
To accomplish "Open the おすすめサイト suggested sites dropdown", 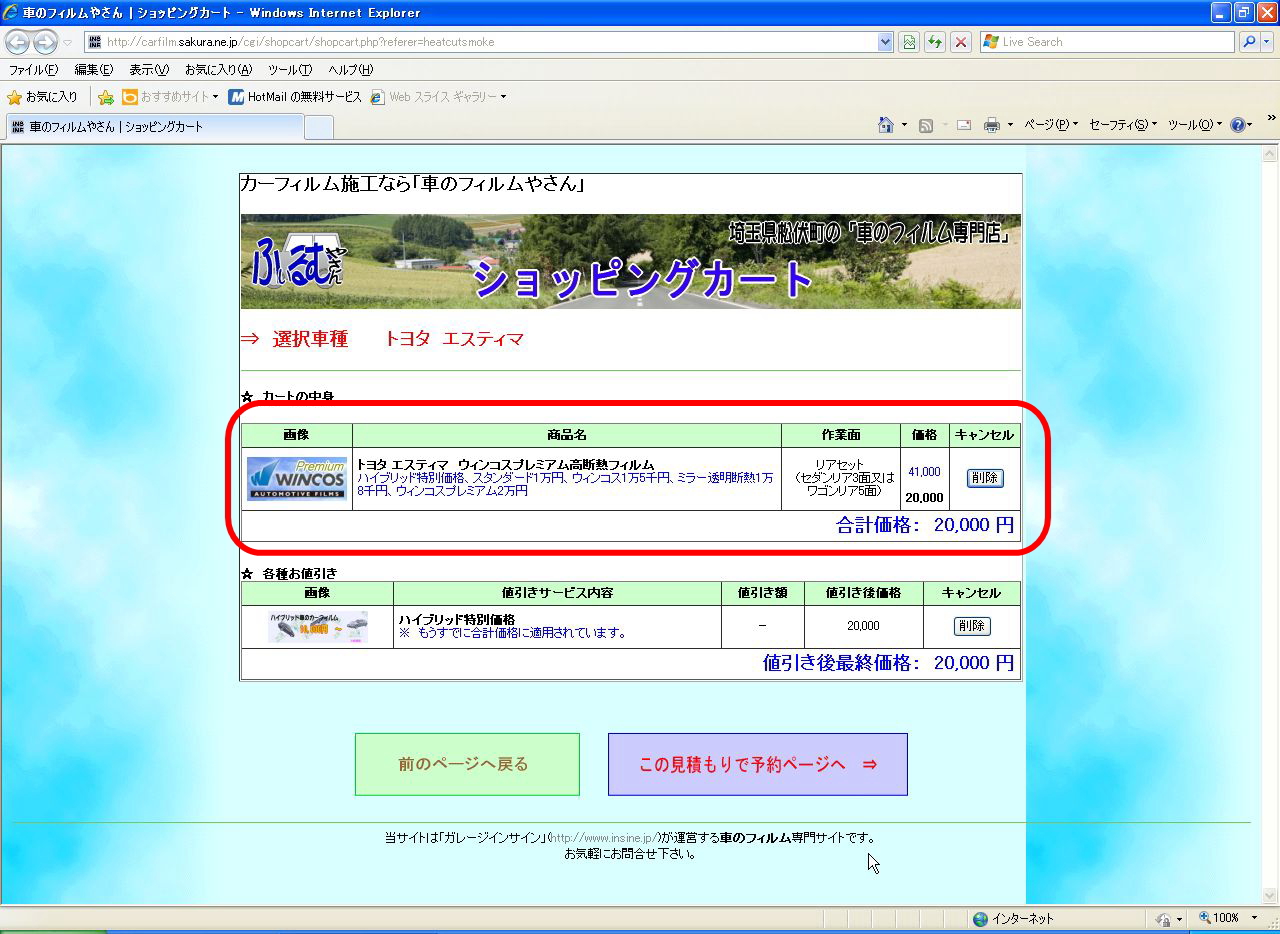I will click(170, 97).
